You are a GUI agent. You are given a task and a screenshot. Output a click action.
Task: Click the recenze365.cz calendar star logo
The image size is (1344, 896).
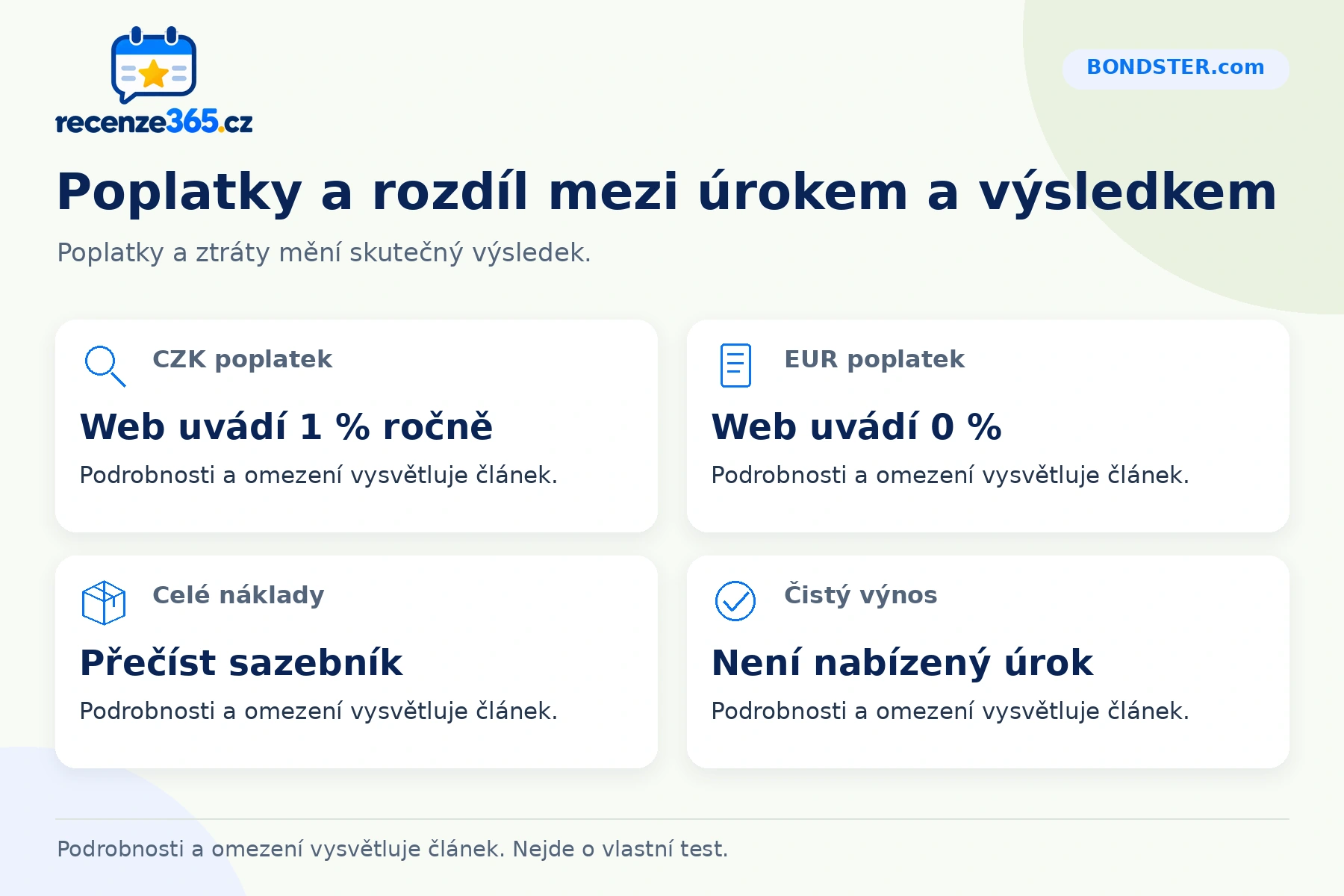pyautogui.click(x=154, y=65)
